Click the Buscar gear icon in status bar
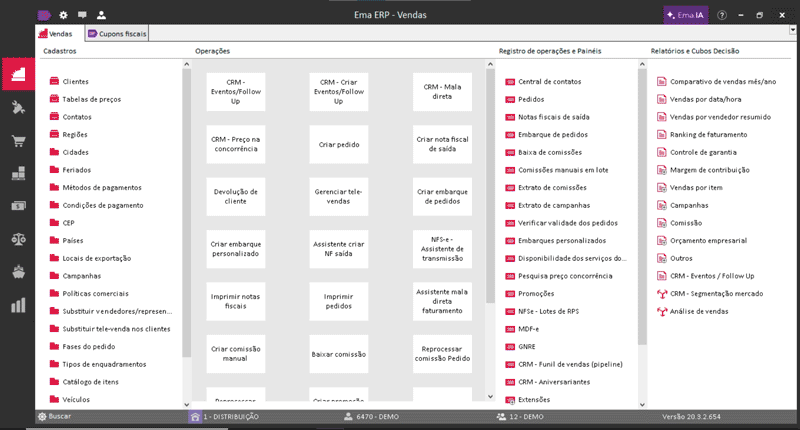The width and height of the screenshot is (800, 430). coord(42,417)
